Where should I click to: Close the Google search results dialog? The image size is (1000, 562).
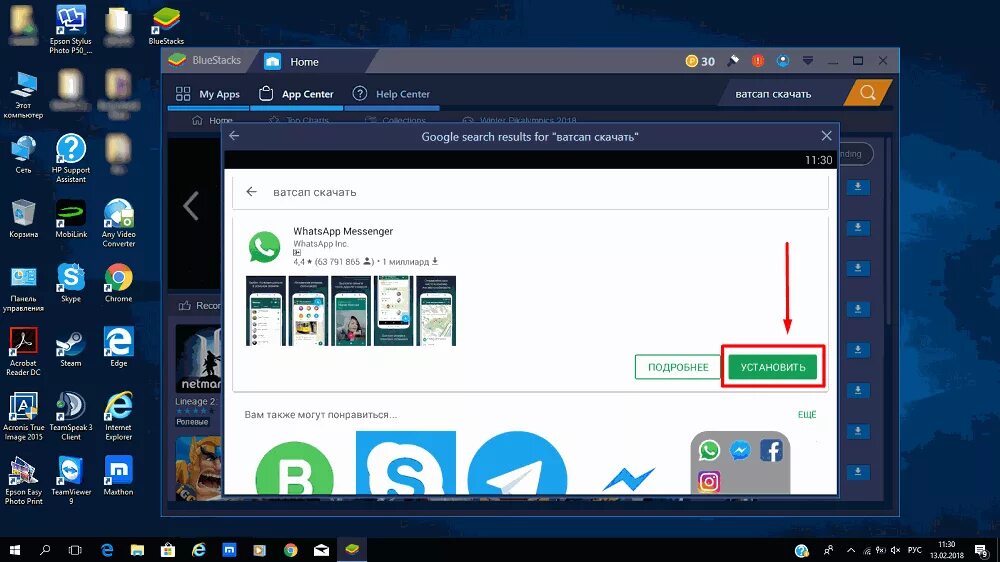tap(827, 136)
